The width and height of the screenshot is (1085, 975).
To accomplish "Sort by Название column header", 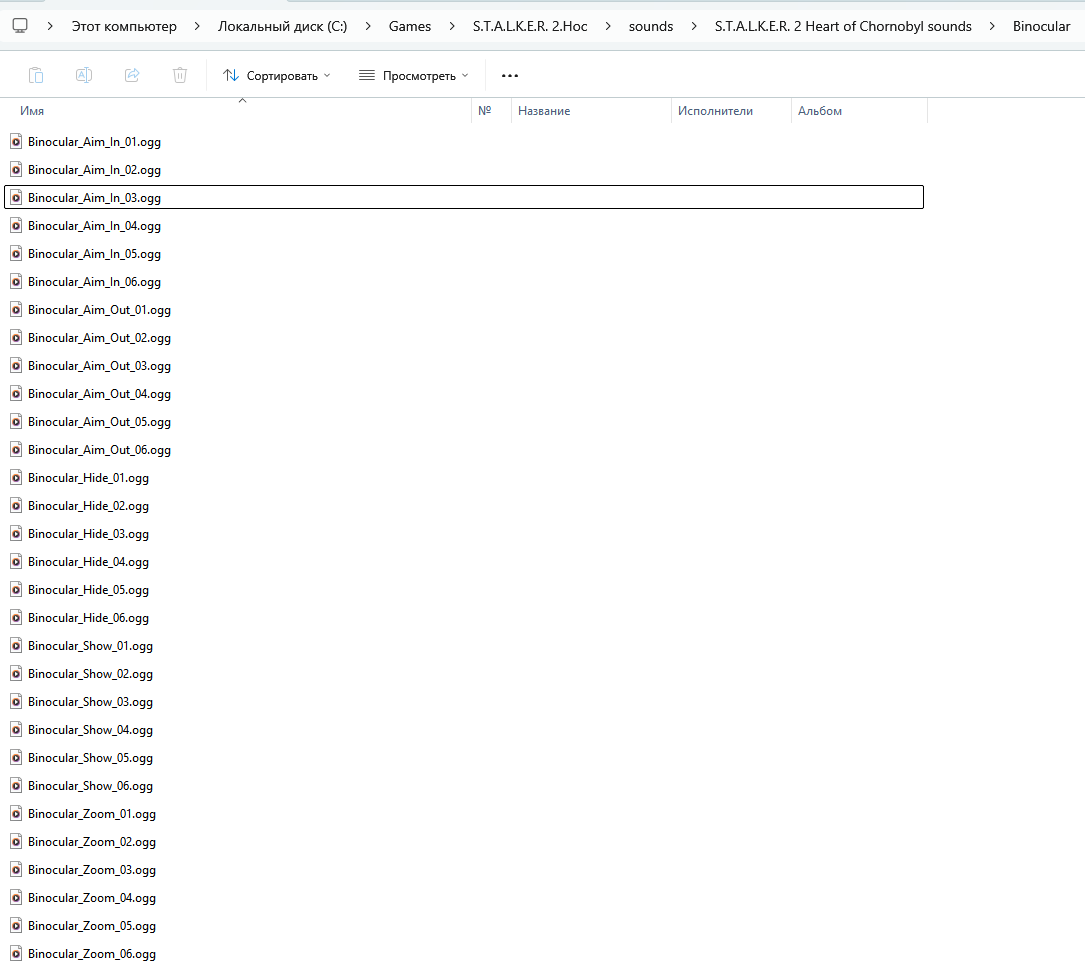I will (544, 111).
